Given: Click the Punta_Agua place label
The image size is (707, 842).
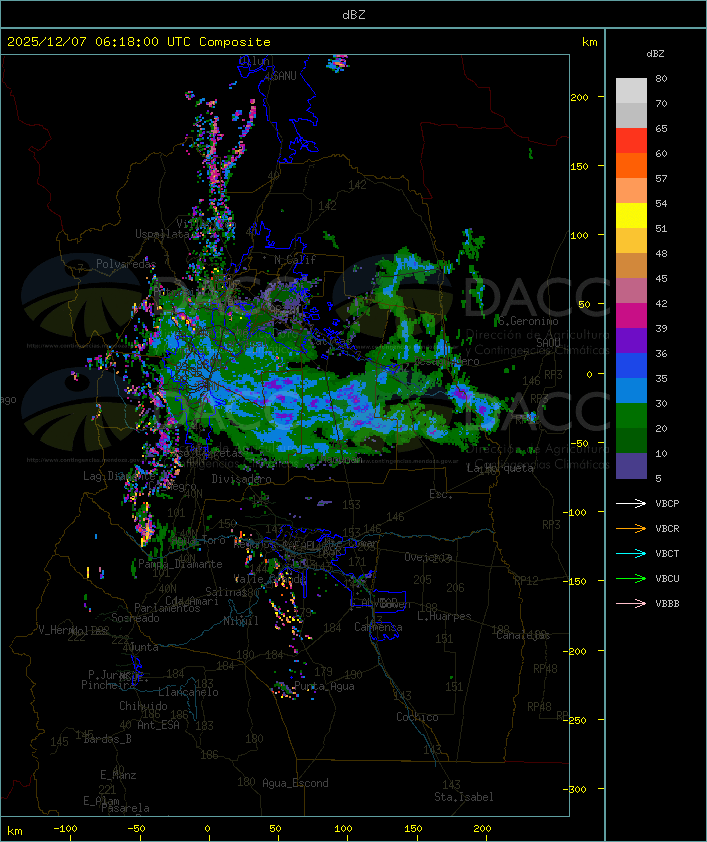Looking at the screenshot, I should [x=324, y=686].
